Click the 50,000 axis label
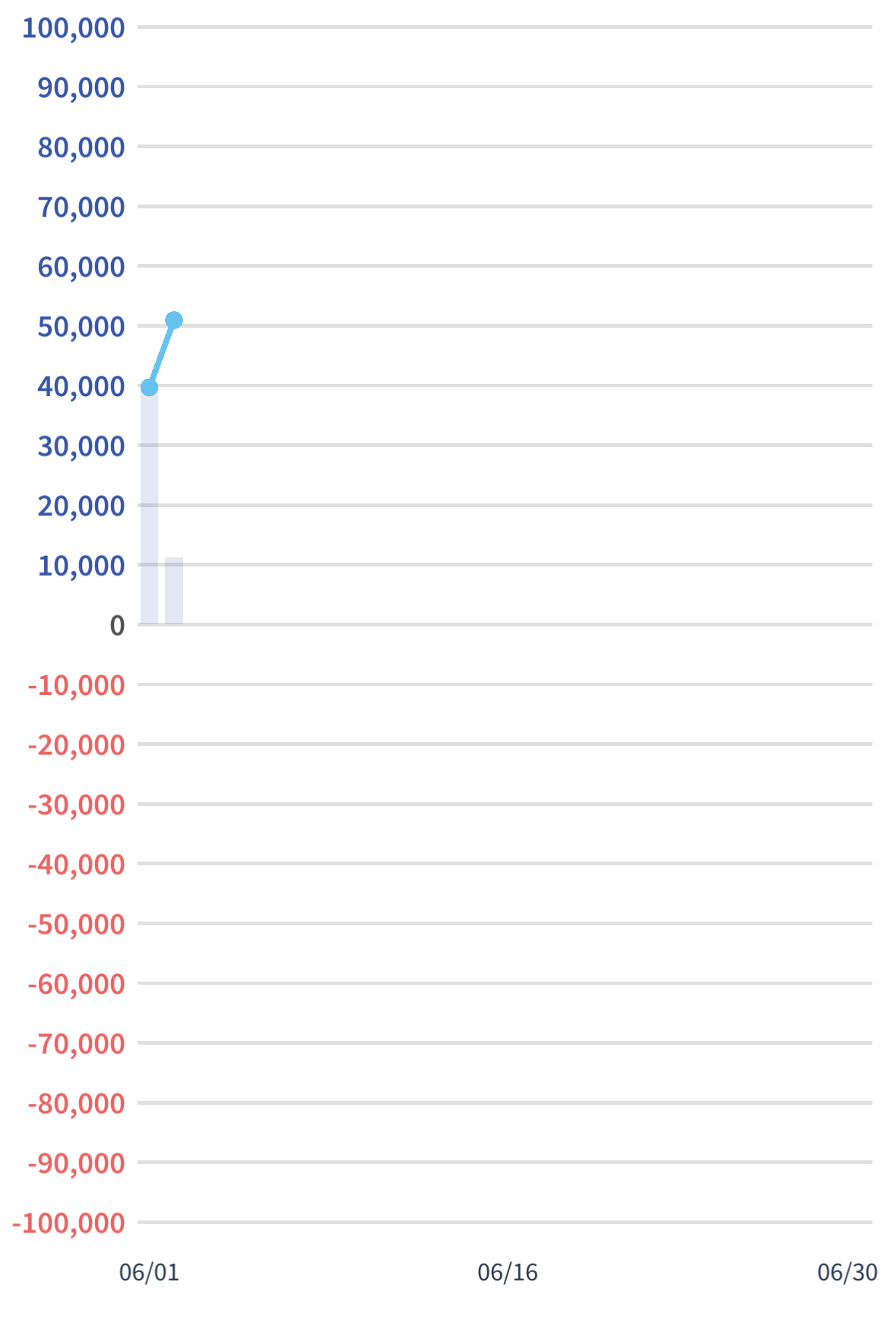Viewport: 896px width, 1320px height. [x=81, y=327]
